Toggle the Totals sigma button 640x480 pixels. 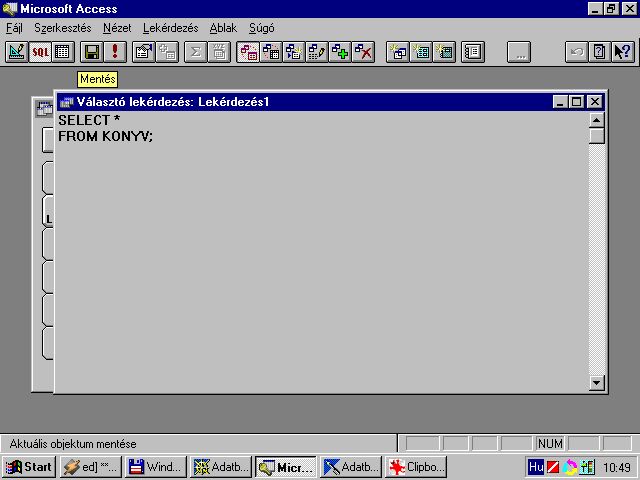[x=196, y=52]
